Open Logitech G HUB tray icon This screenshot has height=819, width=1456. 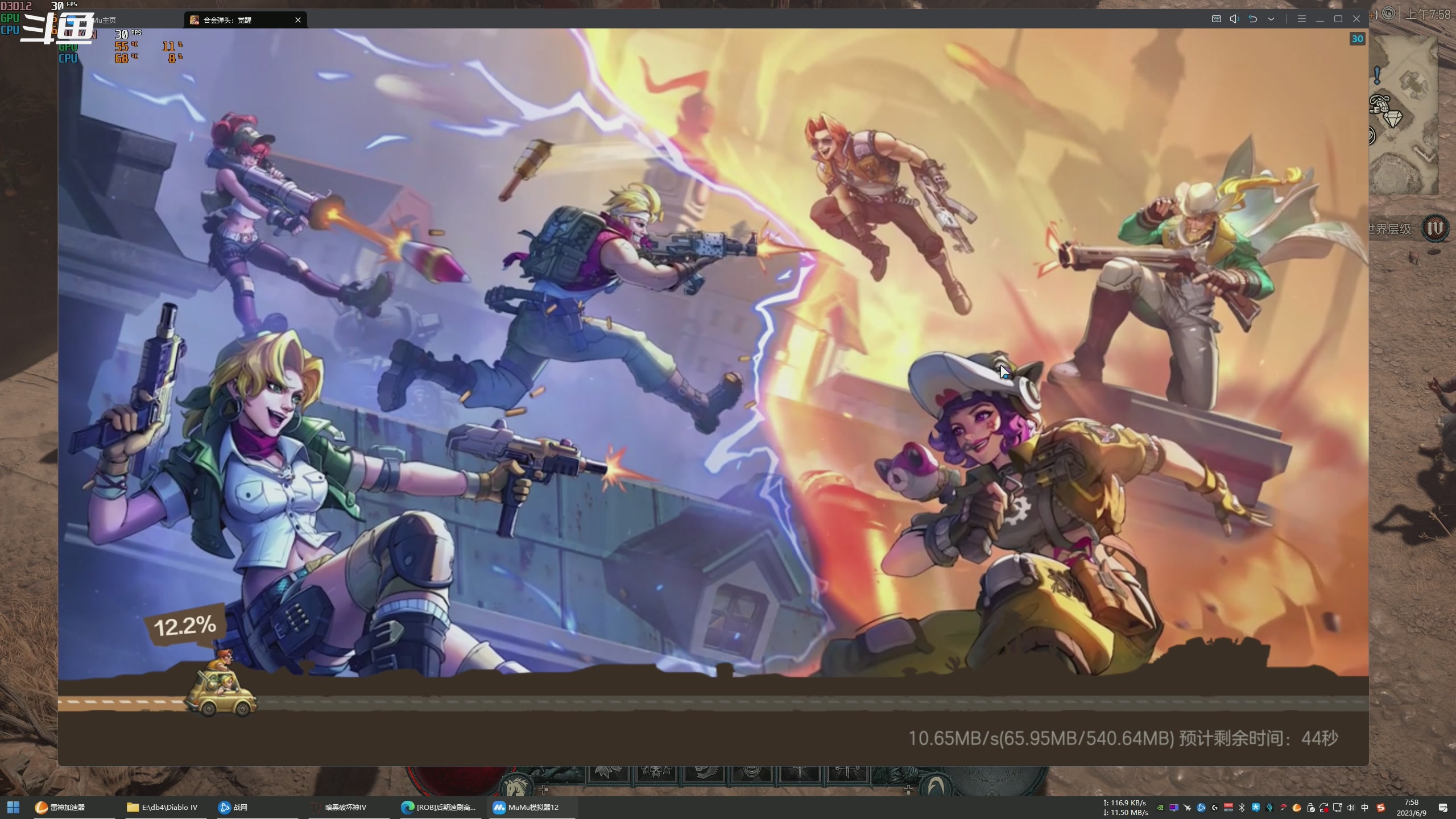(1215, 808)
